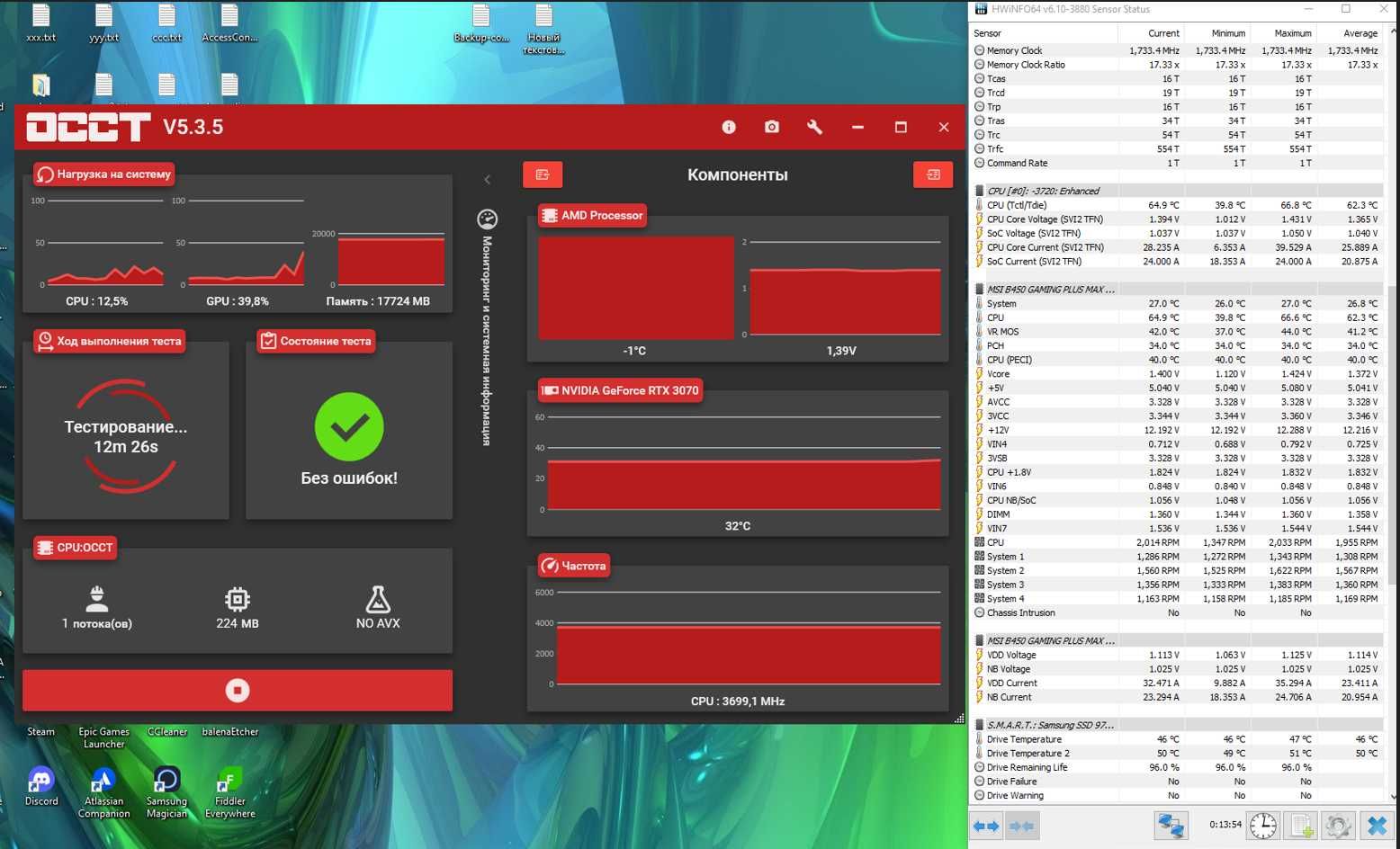Viewport: 1400px width, 849px height.
Task: Select the NVIDIA GeForce RTX 3070 label
Action: pyautogui.click(x=621, y=390)
